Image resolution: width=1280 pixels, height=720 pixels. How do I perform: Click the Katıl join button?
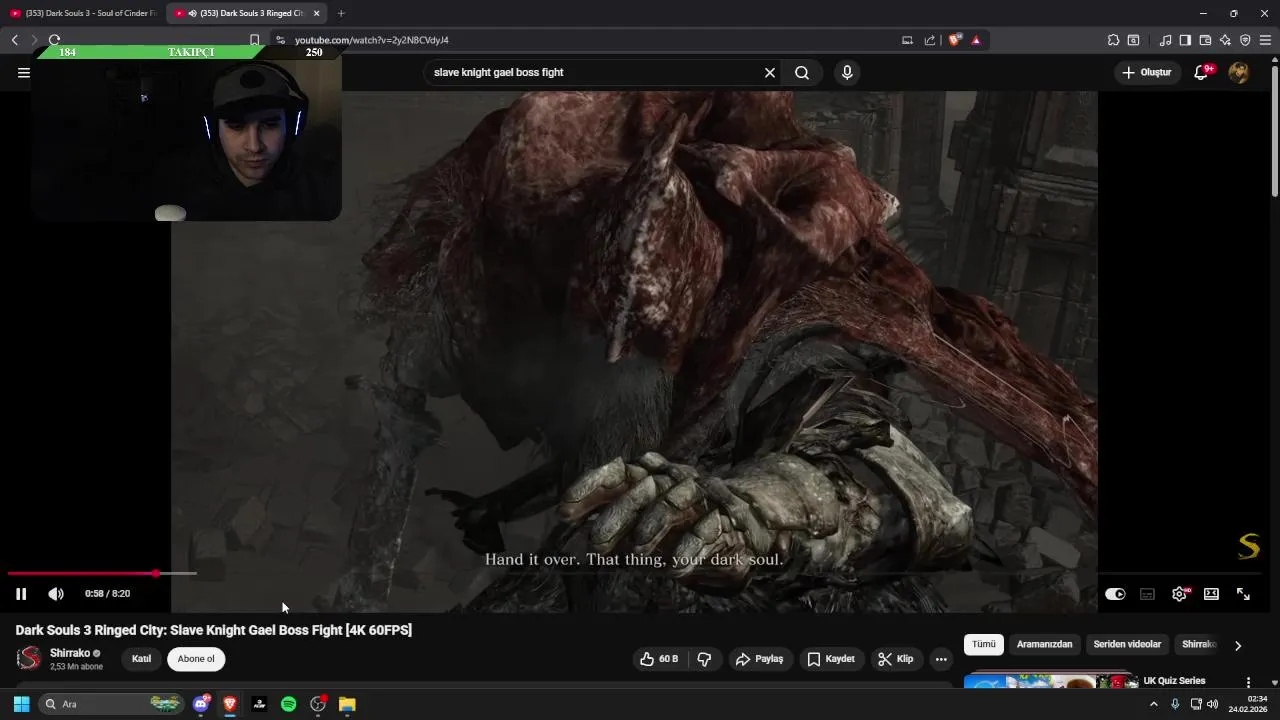[141, 659]
